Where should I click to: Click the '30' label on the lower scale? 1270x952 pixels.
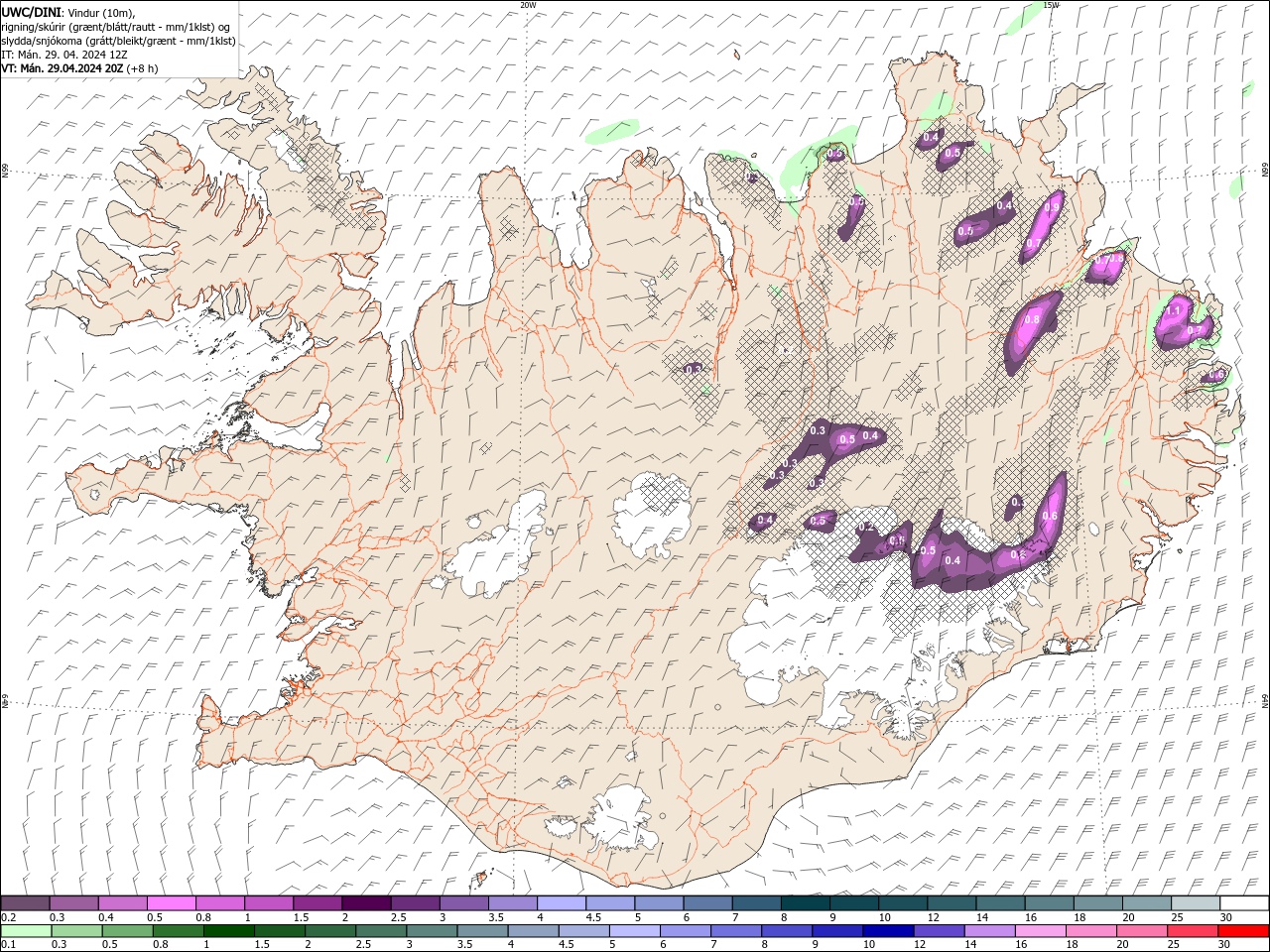[1225, 944]
